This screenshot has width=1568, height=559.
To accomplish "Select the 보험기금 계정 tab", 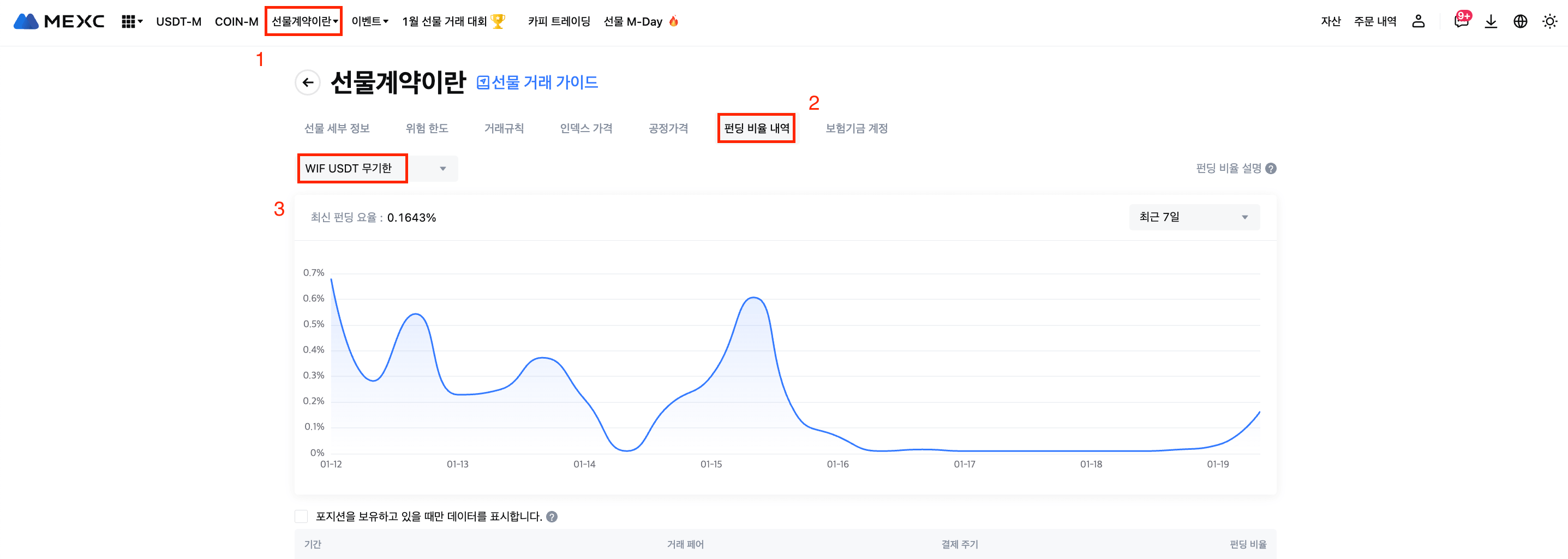I will coord(856,128).
